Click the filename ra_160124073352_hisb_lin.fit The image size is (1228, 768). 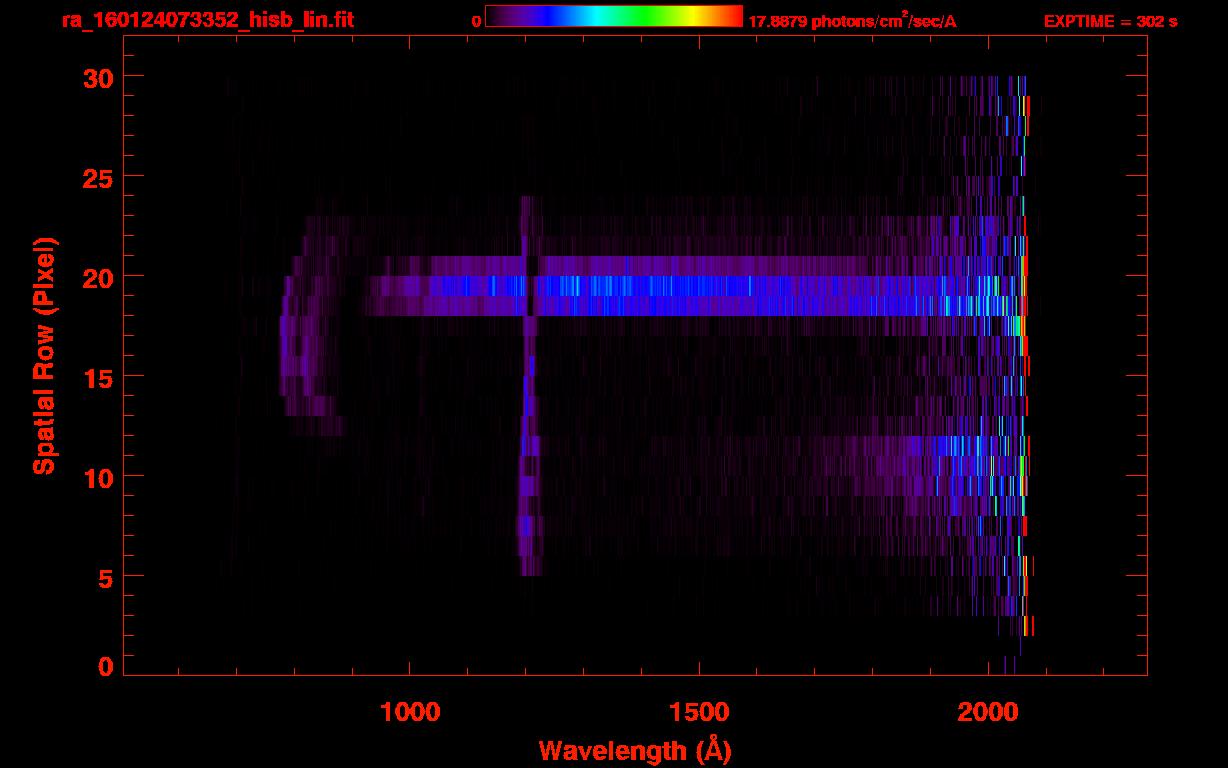pyautogui.click(x=207, y=20)
